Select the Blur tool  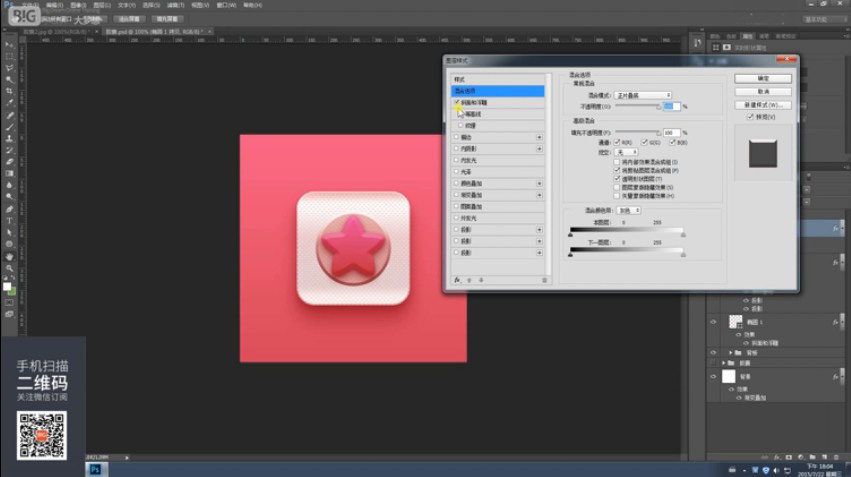pos(9,185)
